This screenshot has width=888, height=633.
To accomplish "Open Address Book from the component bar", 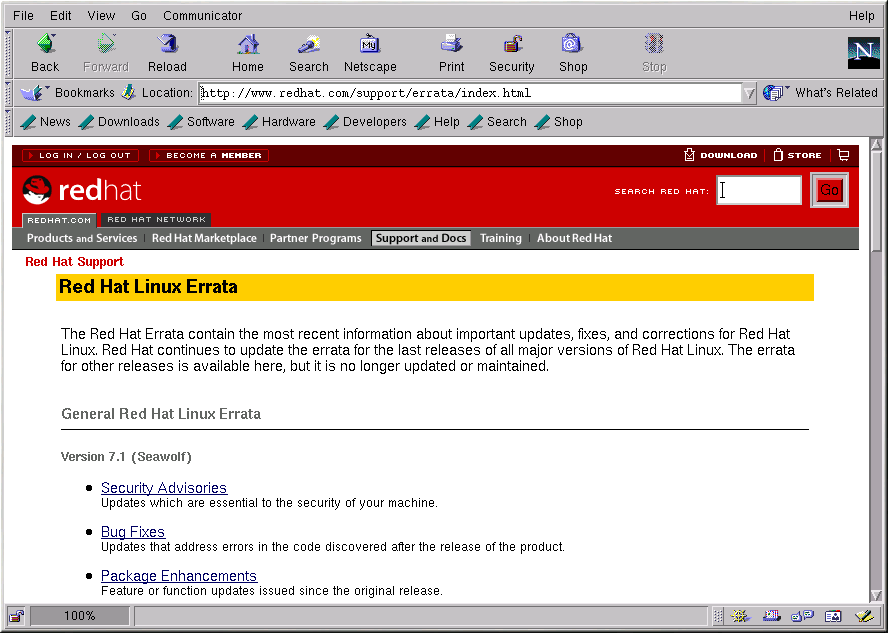I will coord(833,616).
